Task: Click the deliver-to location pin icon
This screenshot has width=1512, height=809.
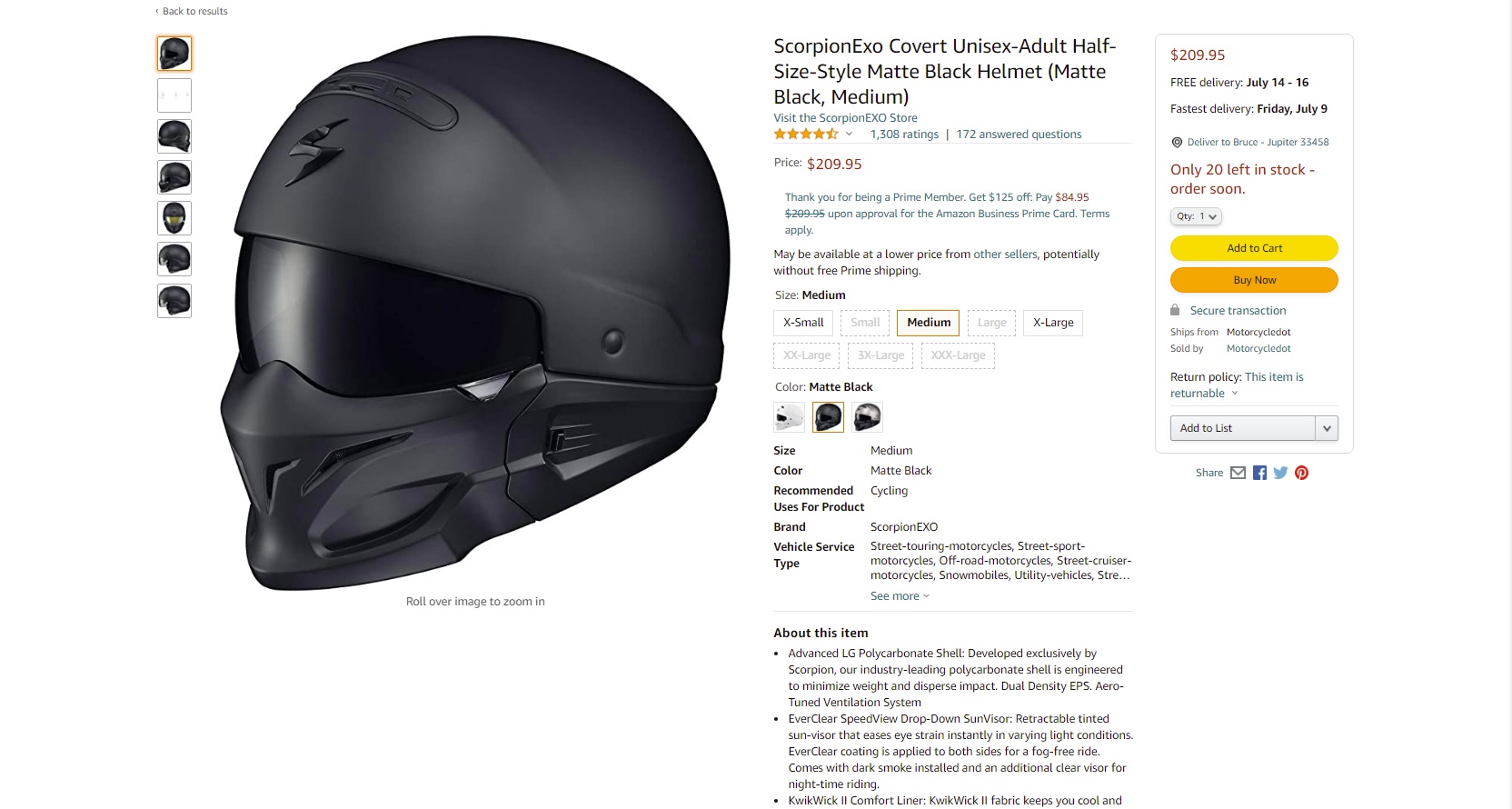Action: point(1177,143)
